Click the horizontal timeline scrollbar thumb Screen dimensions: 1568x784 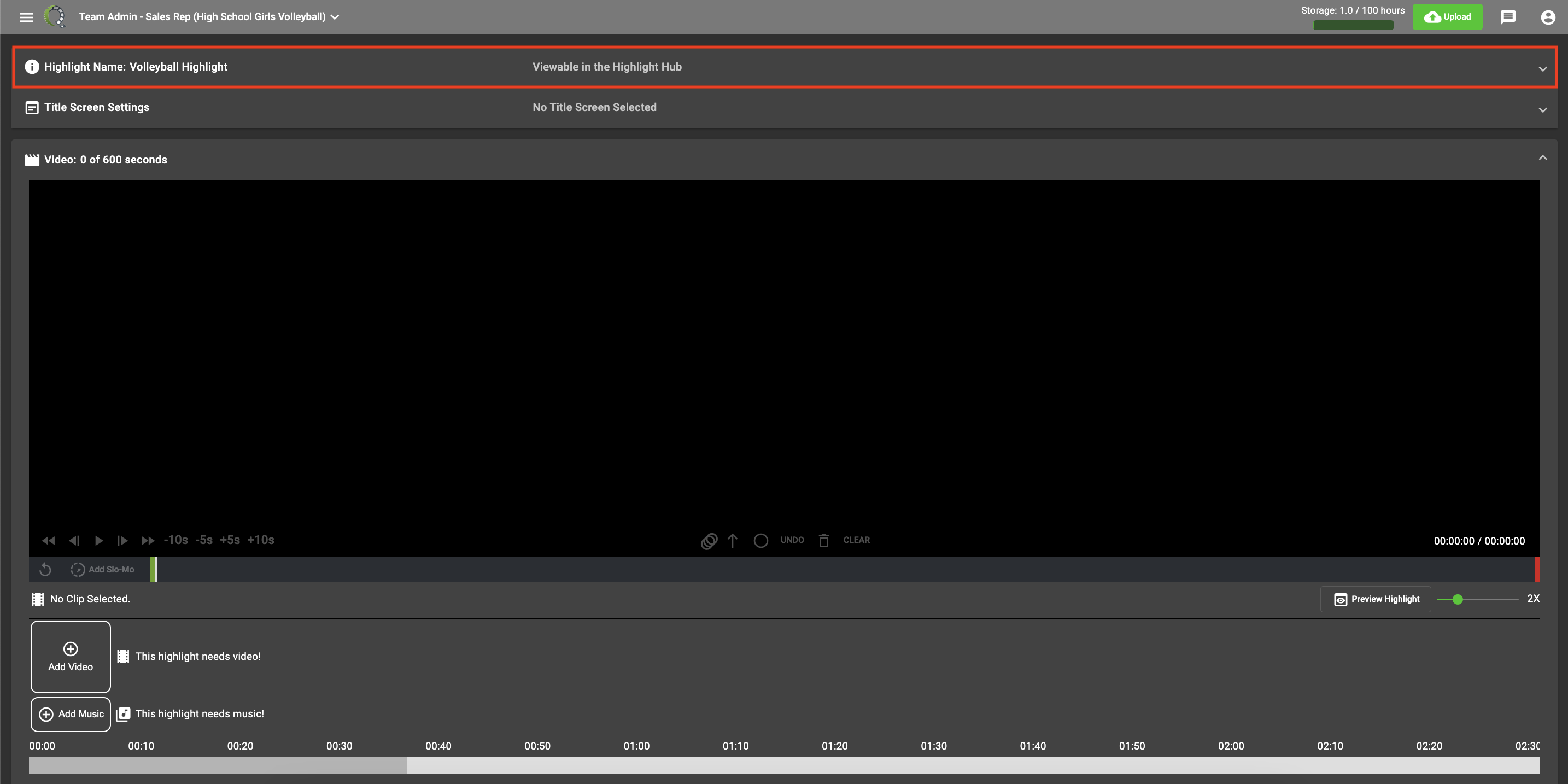click(218, 765)
